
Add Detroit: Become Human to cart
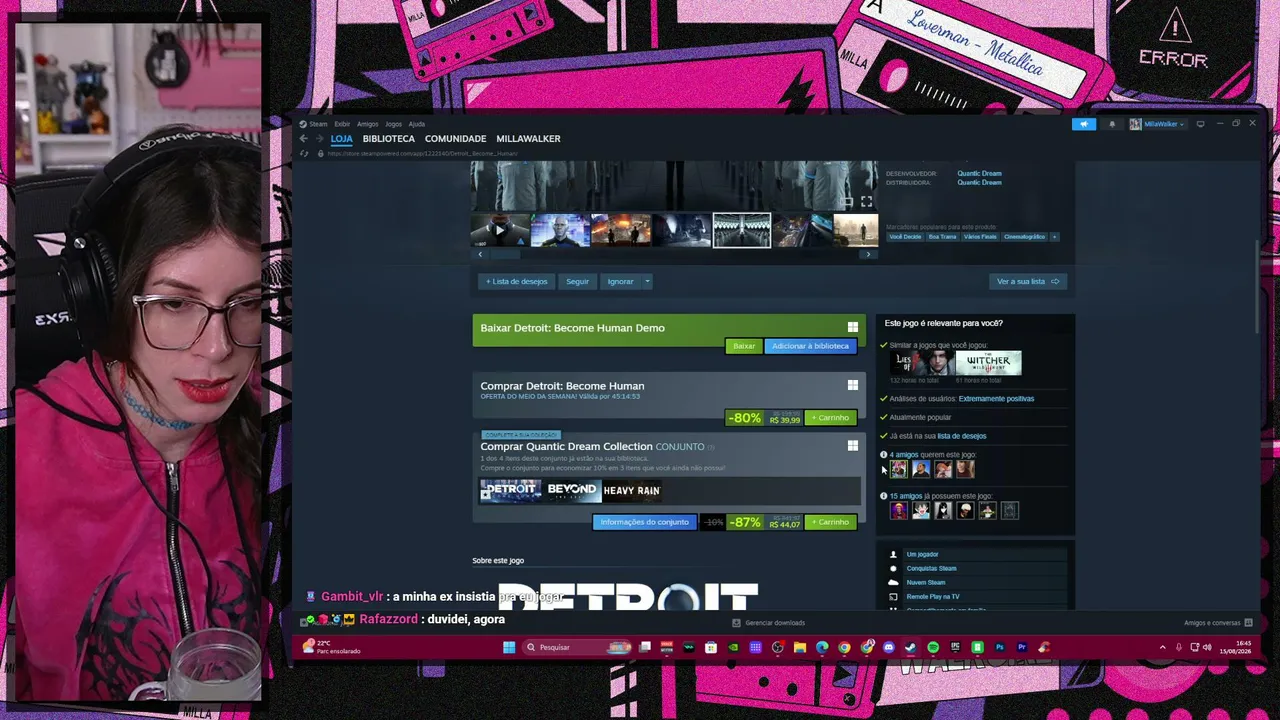coord(831,418)
